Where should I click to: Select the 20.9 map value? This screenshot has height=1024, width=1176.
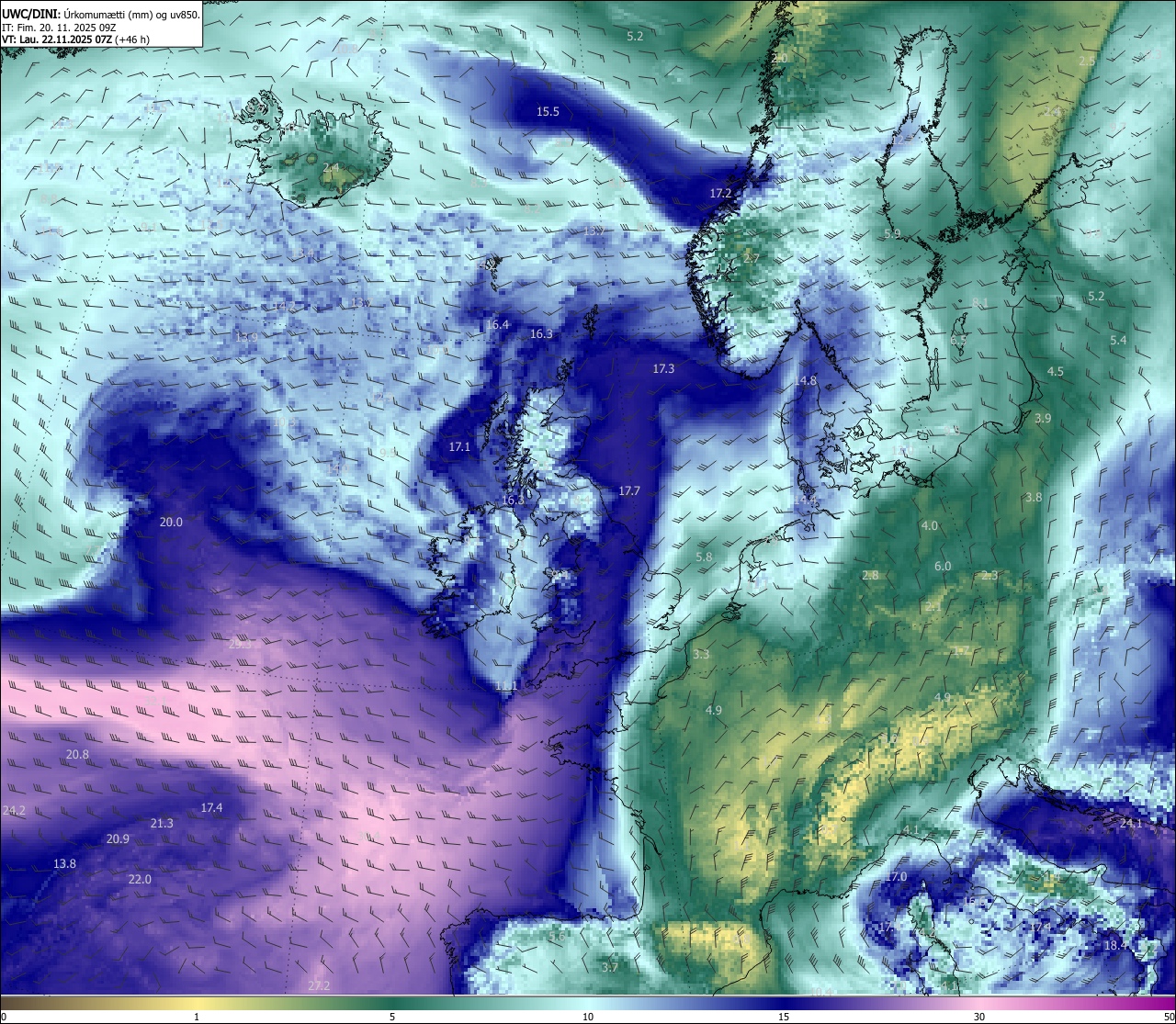tap(118, 838)
